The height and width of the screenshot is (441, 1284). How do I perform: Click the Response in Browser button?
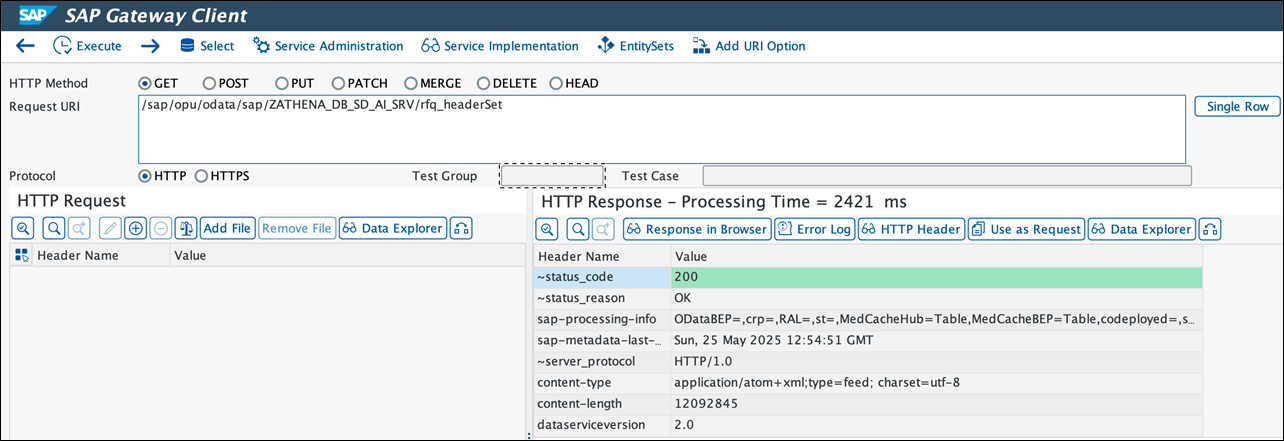pos(696,230)
